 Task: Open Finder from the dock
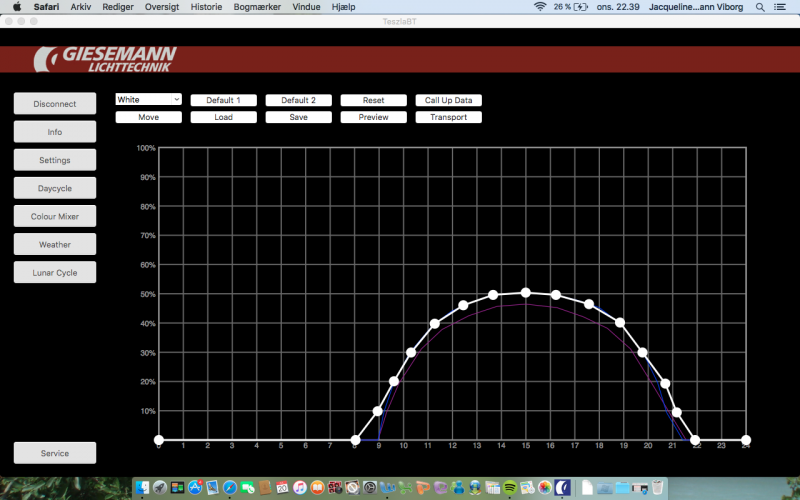(143, 488)
